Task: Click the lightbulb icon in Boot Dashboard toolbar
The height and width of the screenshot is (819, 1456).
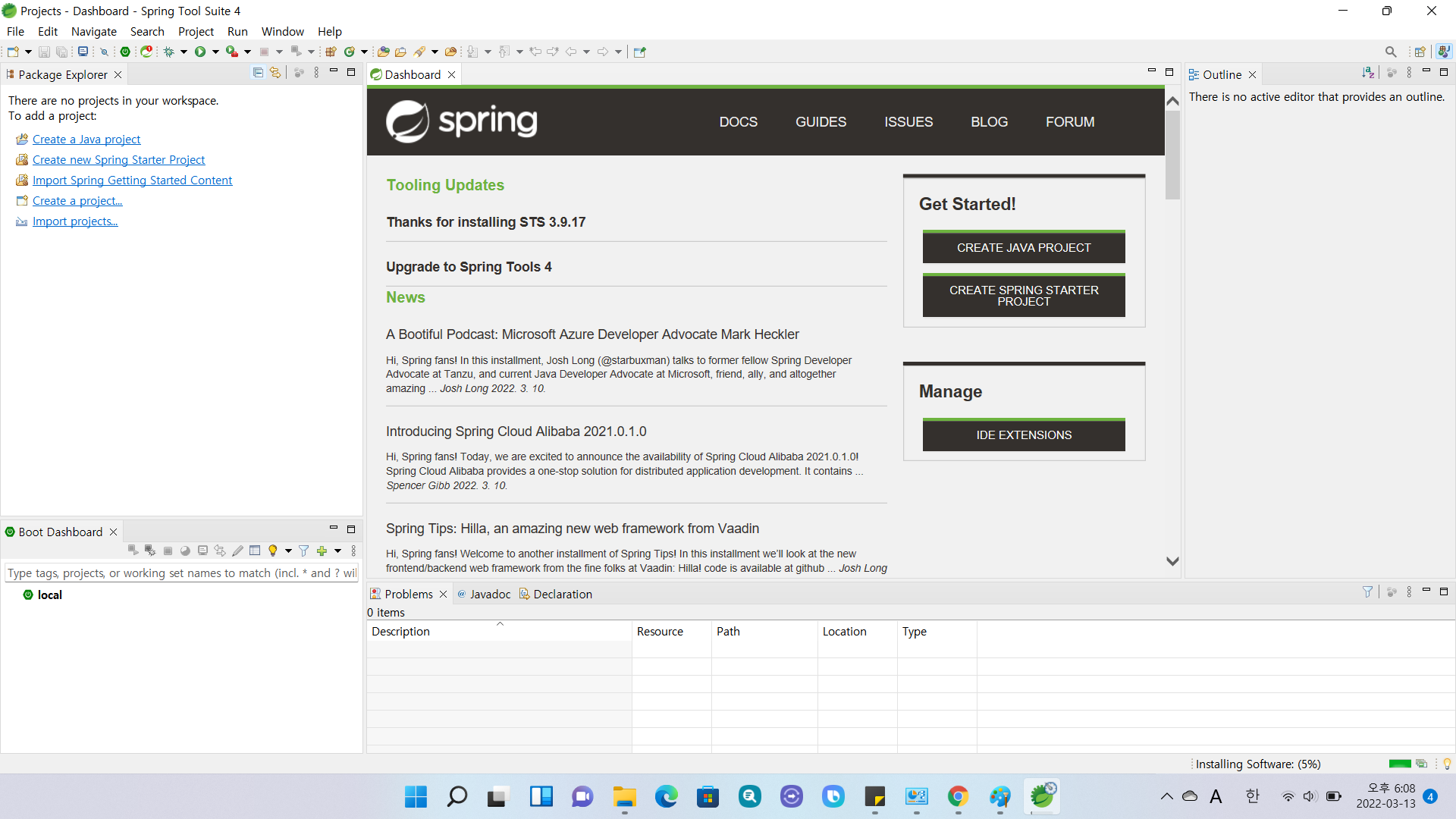Action: coord(273,551)
